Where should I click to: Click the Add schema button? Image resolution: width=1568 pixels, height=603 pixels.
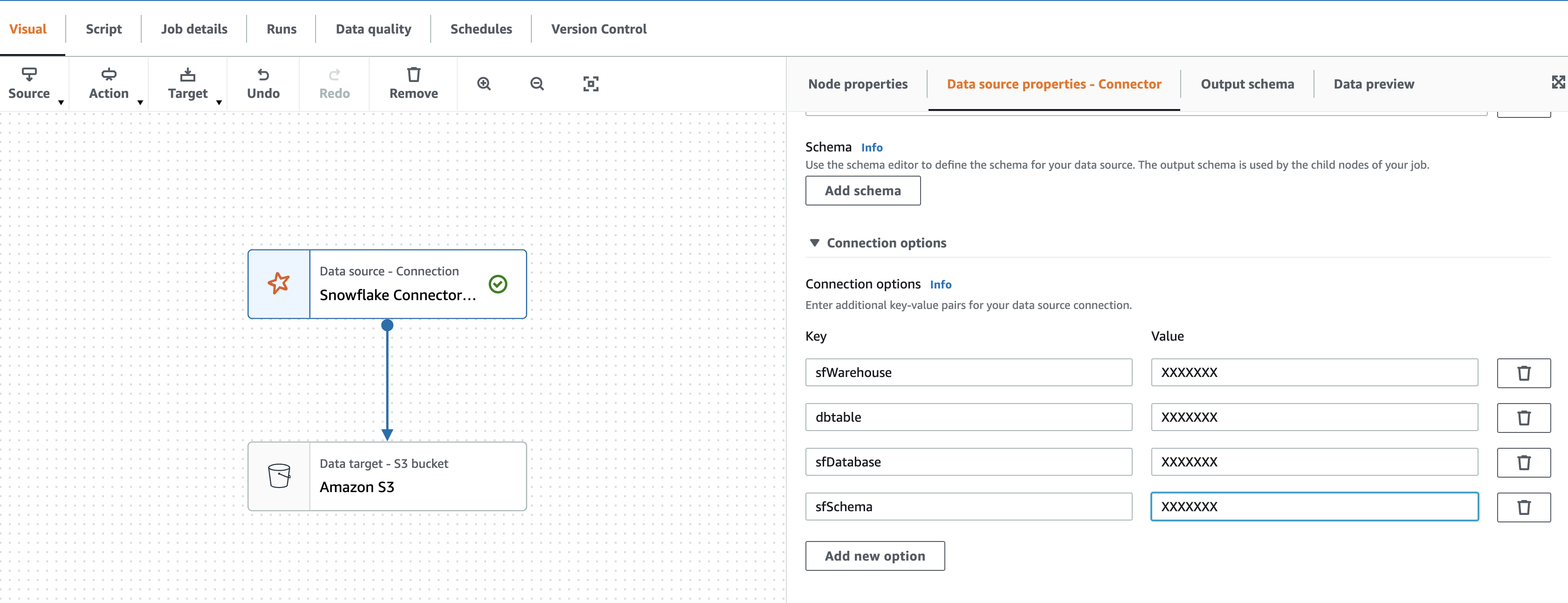pos(862,191)
